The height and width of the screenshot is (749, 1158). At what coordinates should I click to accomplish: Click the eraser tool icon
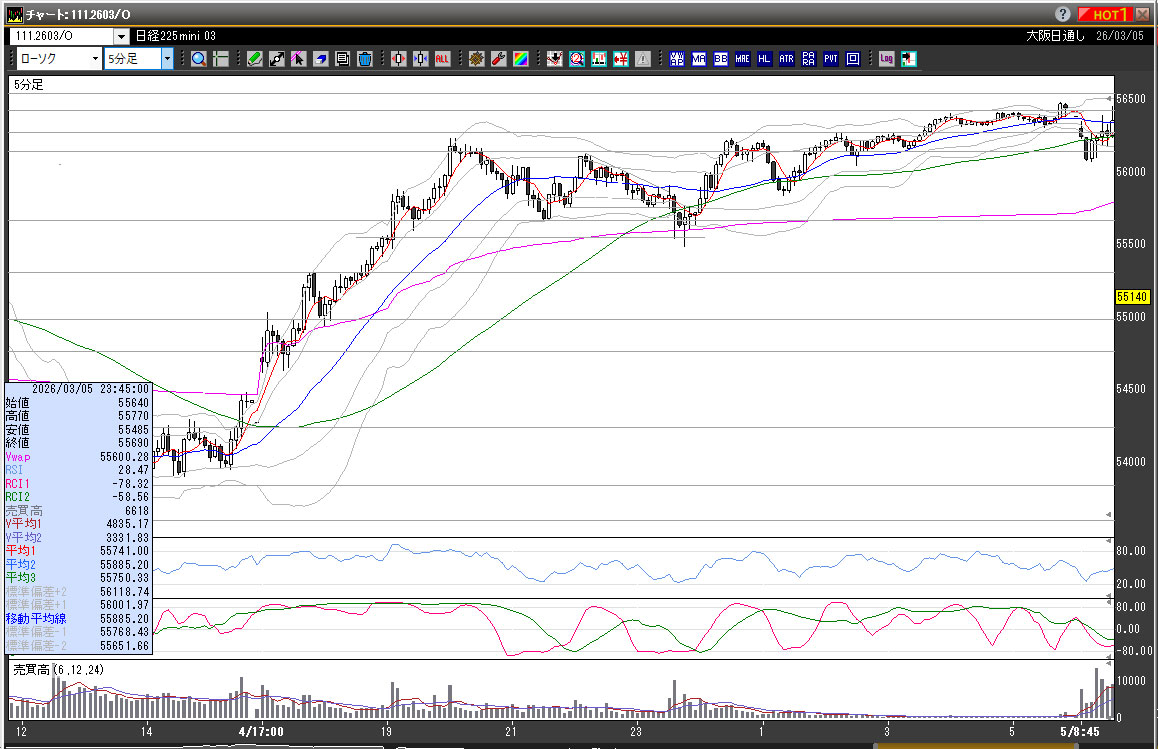click(321, 59)
